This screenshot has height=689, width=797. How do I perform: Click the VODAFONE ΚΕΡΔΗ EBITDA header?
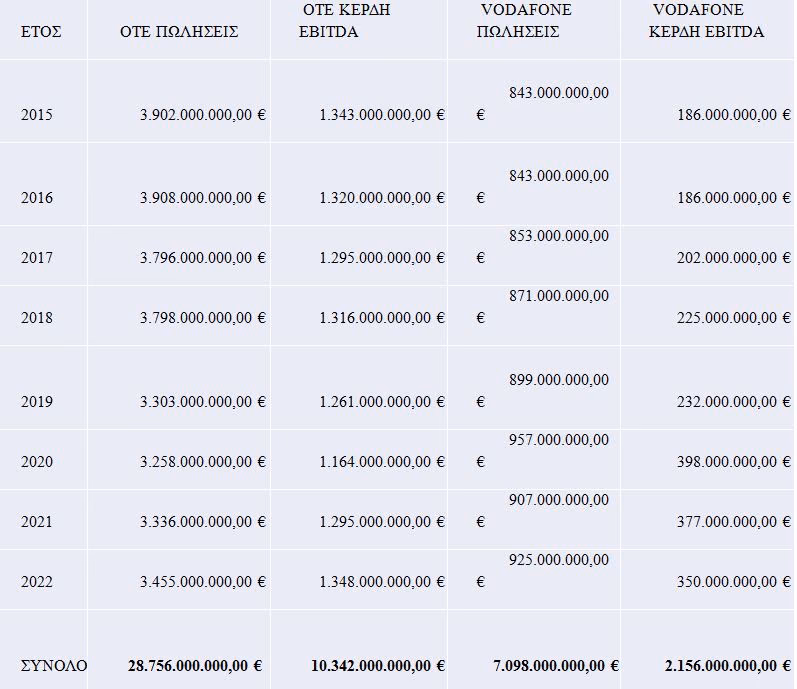(707, 21)
